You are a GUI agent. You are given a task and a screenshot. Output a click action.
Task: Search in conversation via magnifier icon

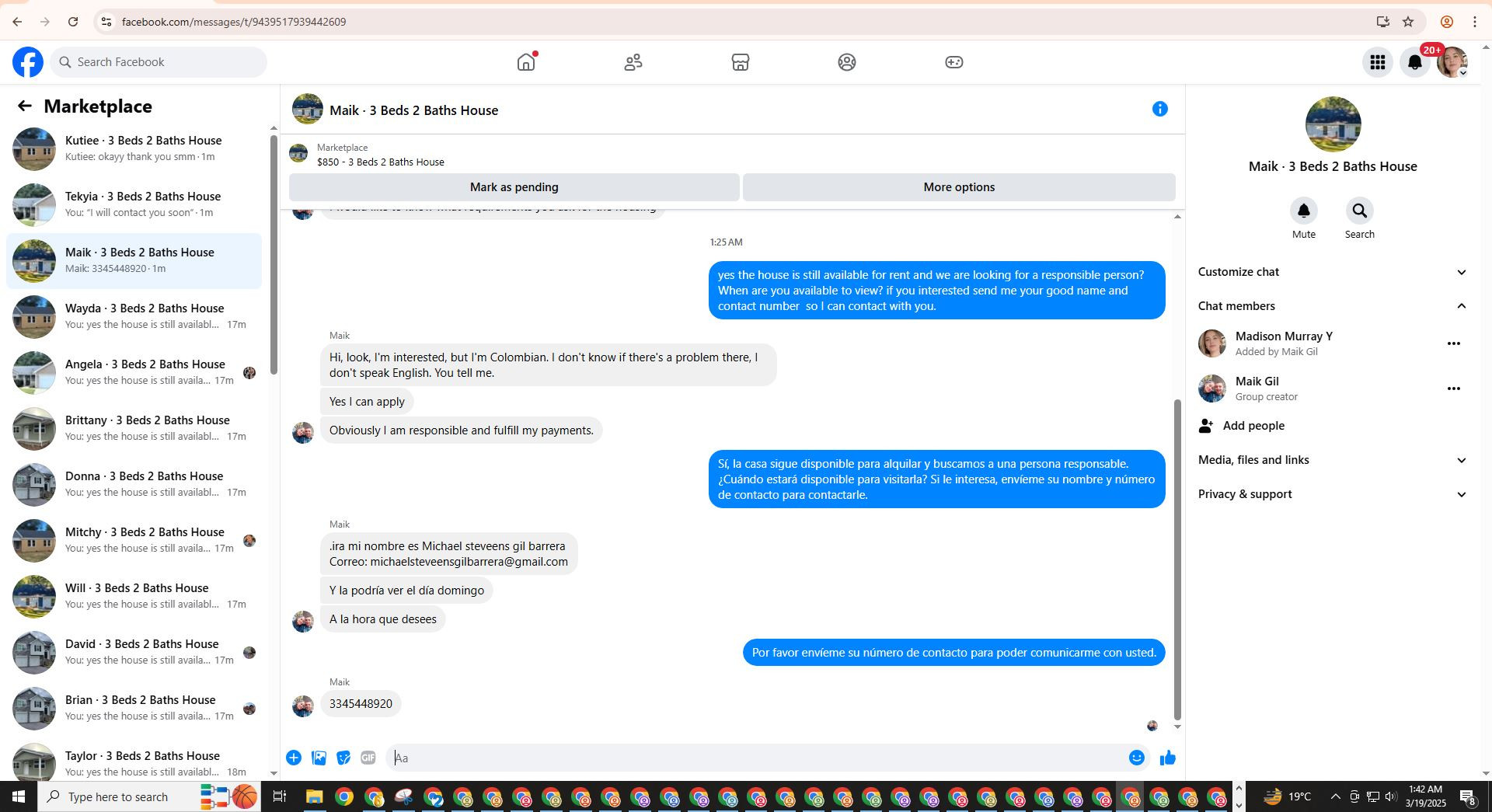[x=1360, y=211]
